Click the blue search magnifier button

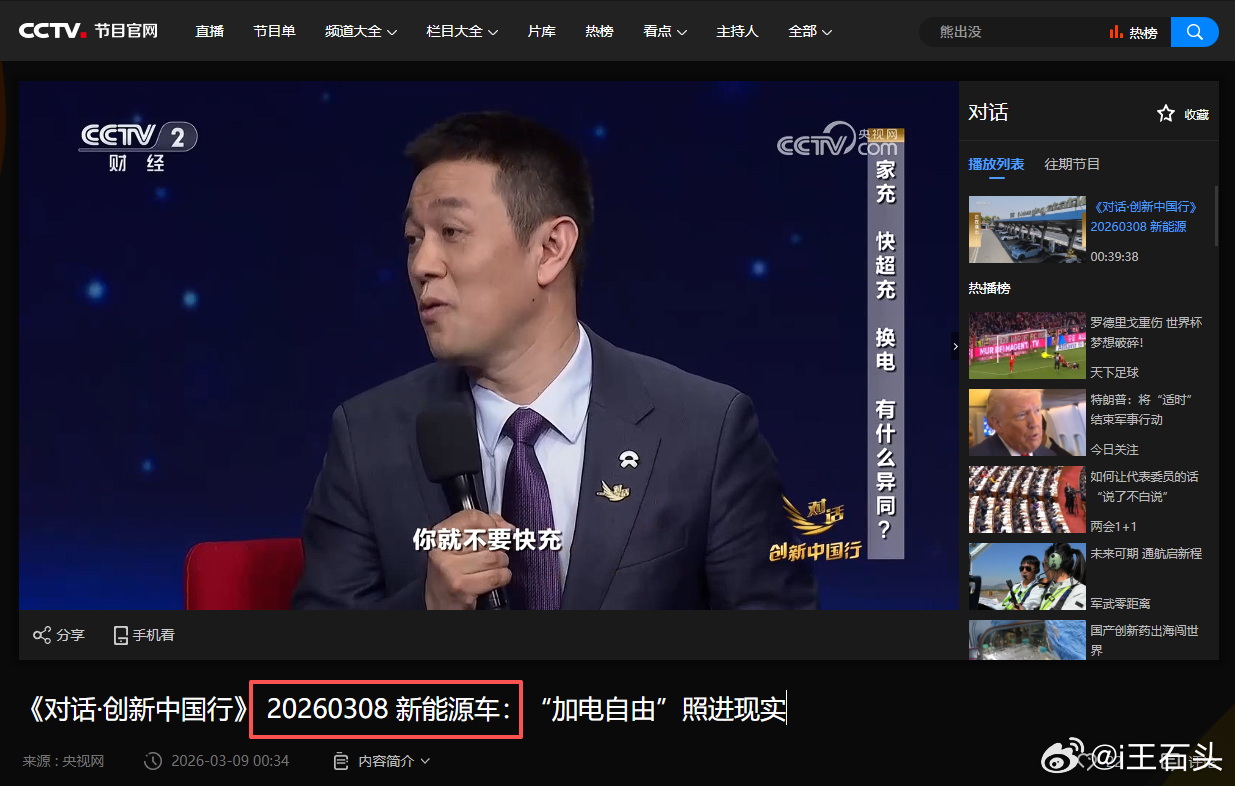(x=1194, y=32)
